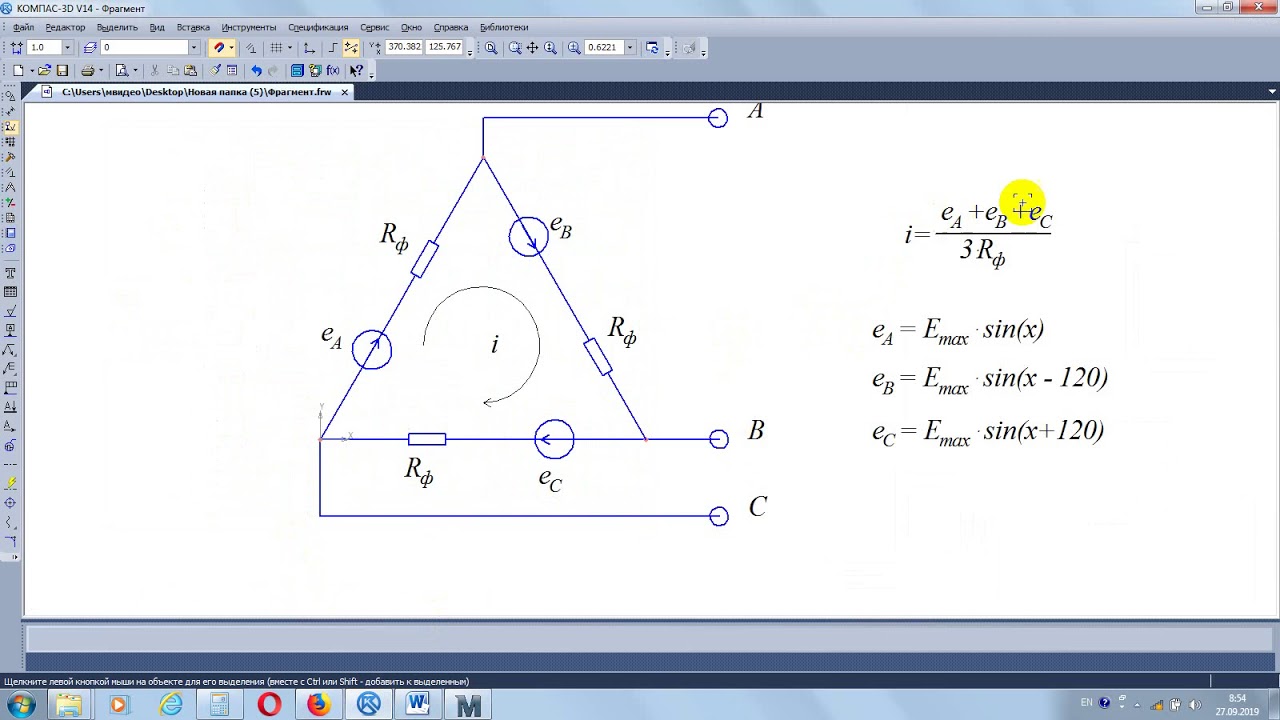Screen dimensions: 1280x720
Task: Refresh the view with redraw icon
Action: 652,47
